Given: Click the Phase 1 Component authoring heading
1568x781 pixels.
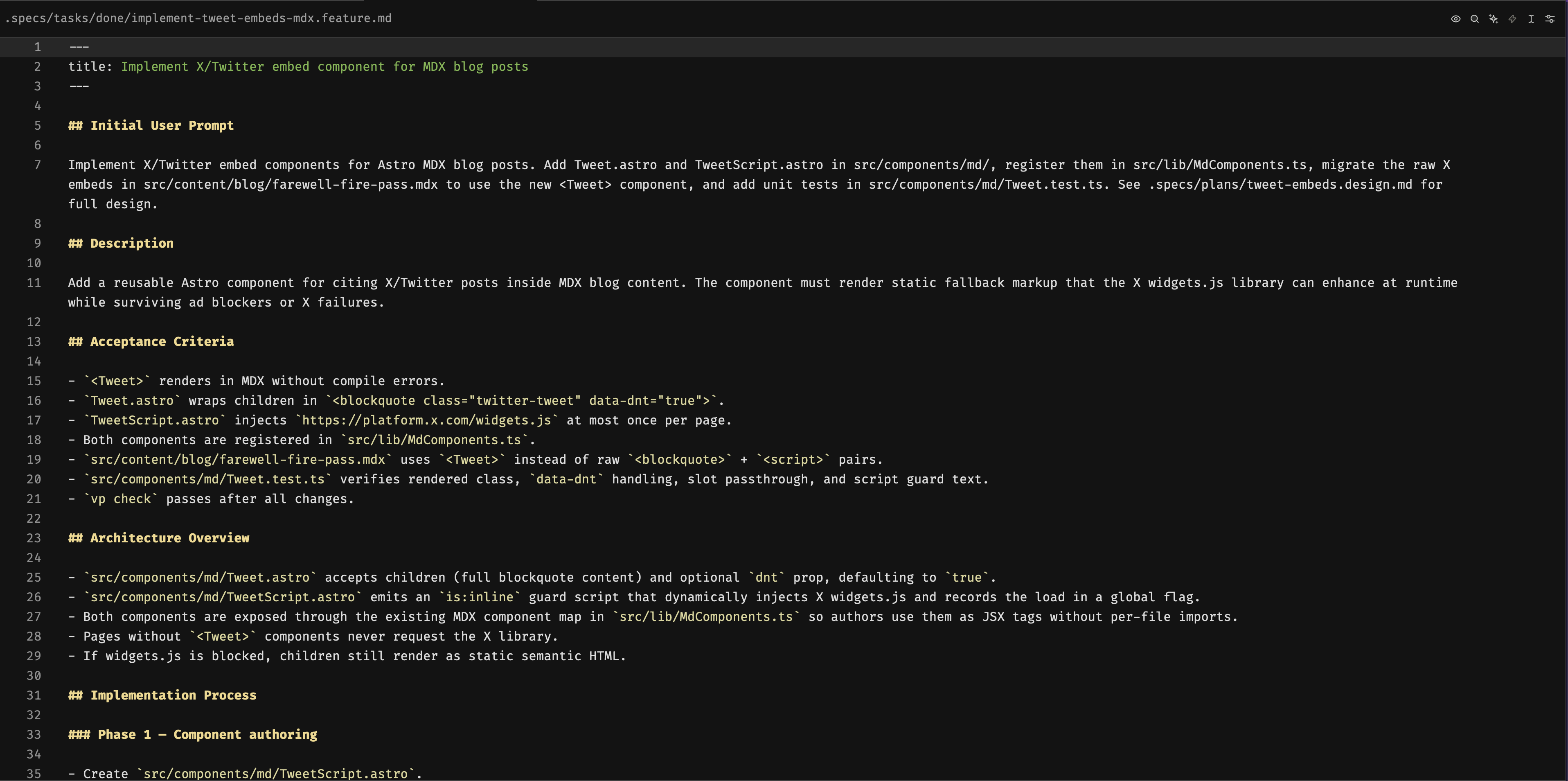Looking at the screenshot, I should click(193, 735).
